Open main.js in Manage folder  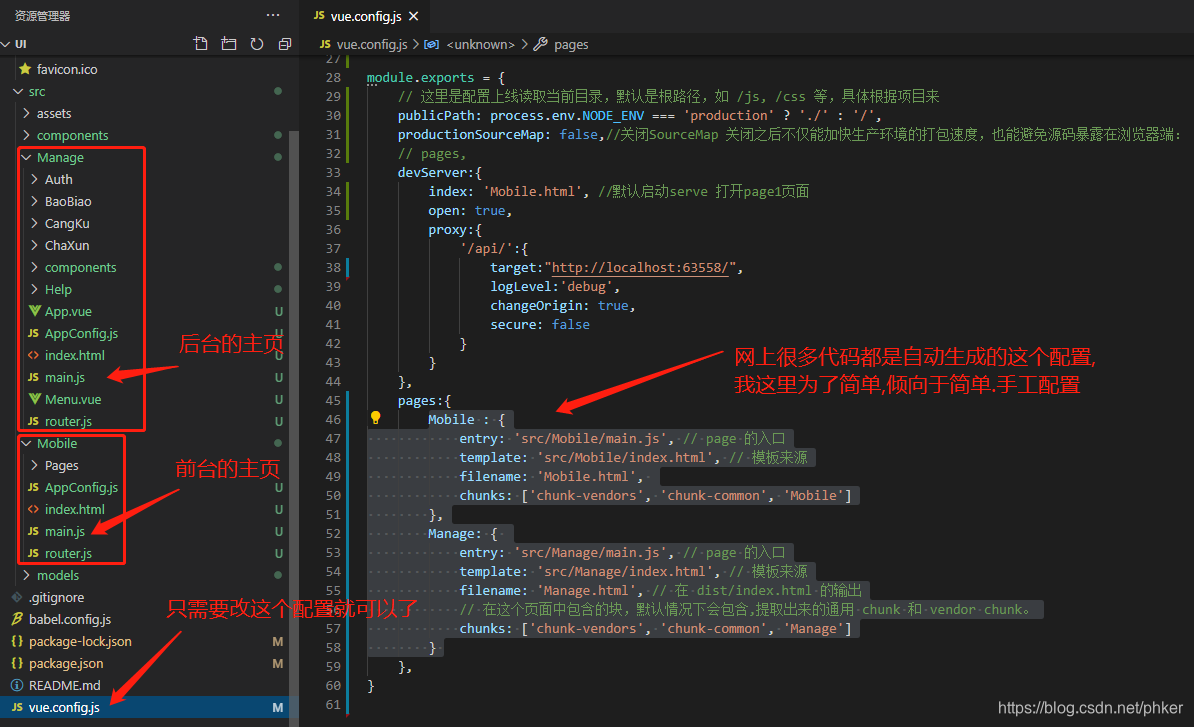click(x=65, y=378)
